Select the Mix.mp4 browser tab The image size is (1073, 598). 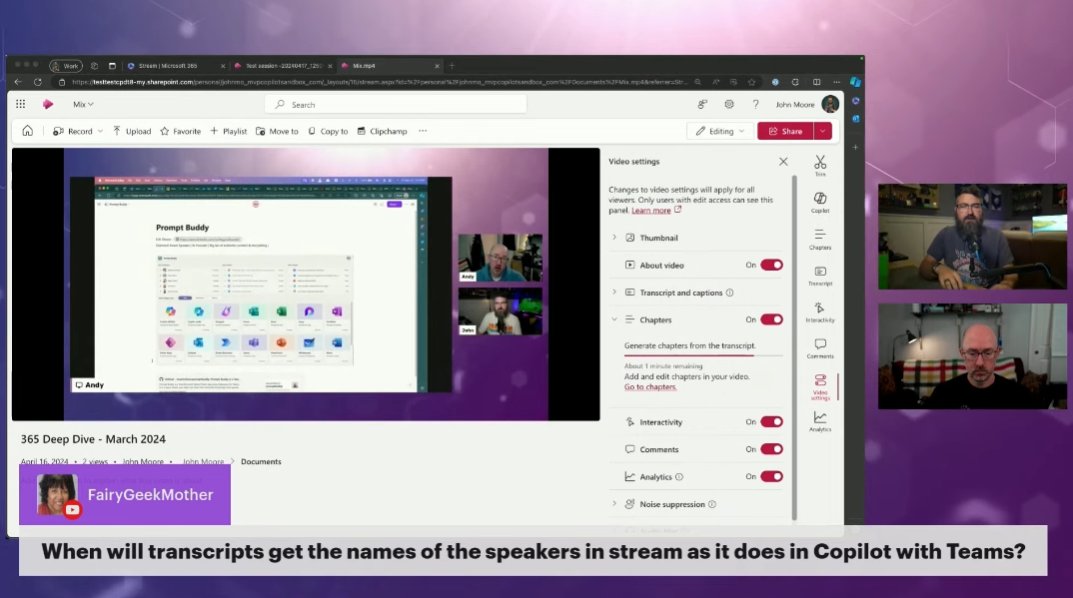(x=389, y=66)
